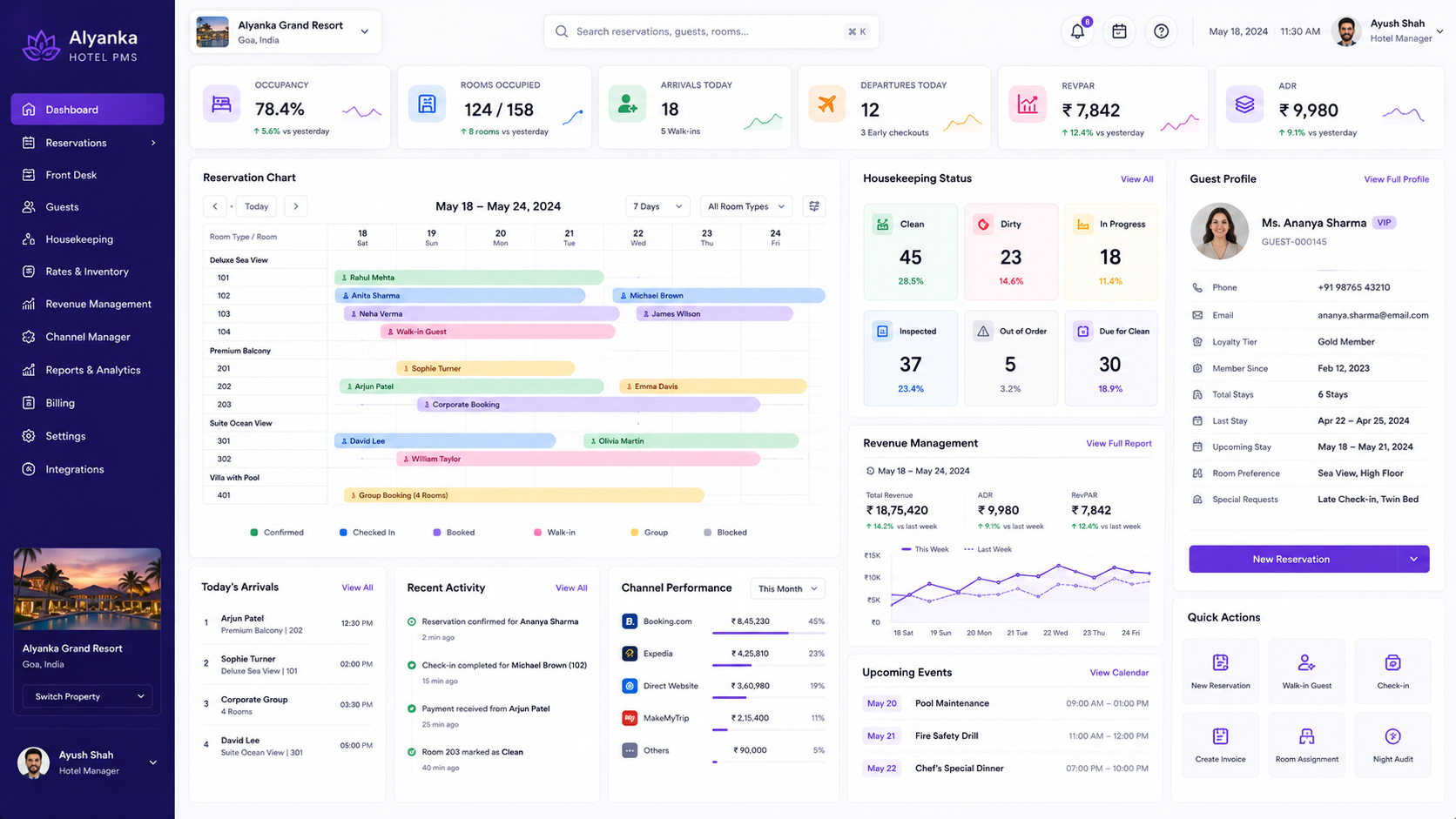Click the Confirmed legend color swatch
Screen dimensions: 1456x819
point(254,533)
